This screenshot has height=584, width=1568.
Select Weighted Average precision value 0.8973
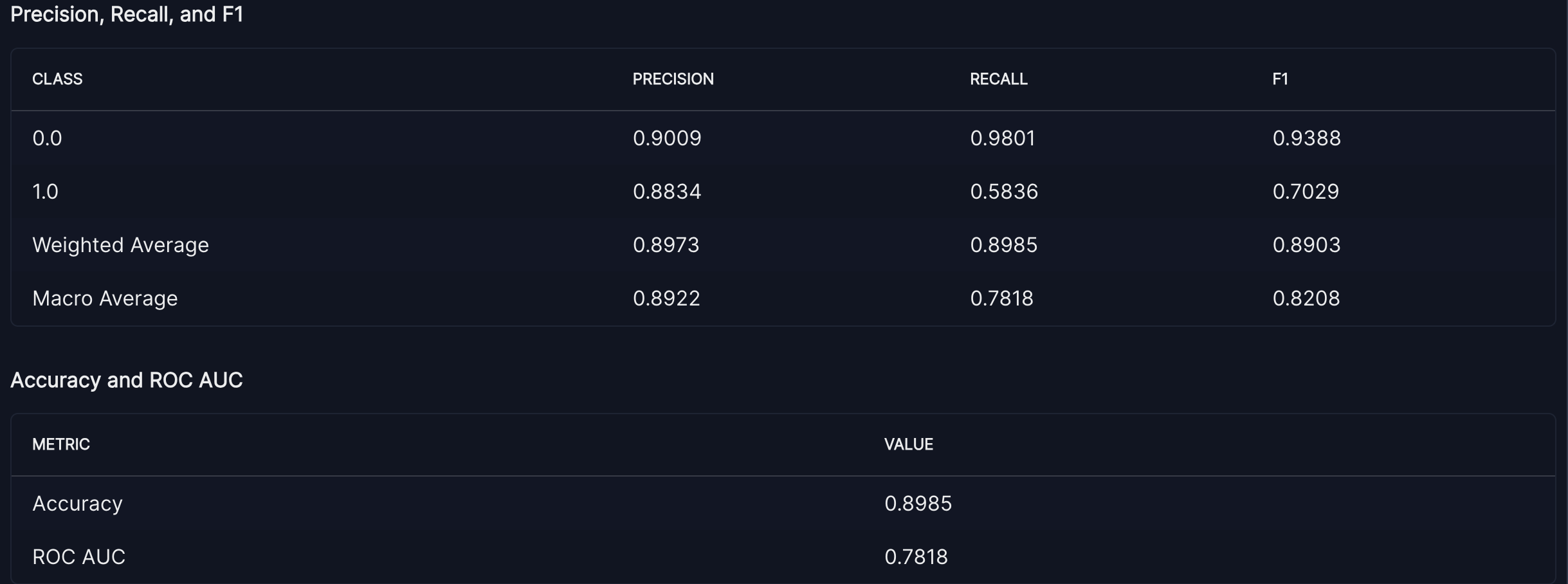(x=666, y=245)
